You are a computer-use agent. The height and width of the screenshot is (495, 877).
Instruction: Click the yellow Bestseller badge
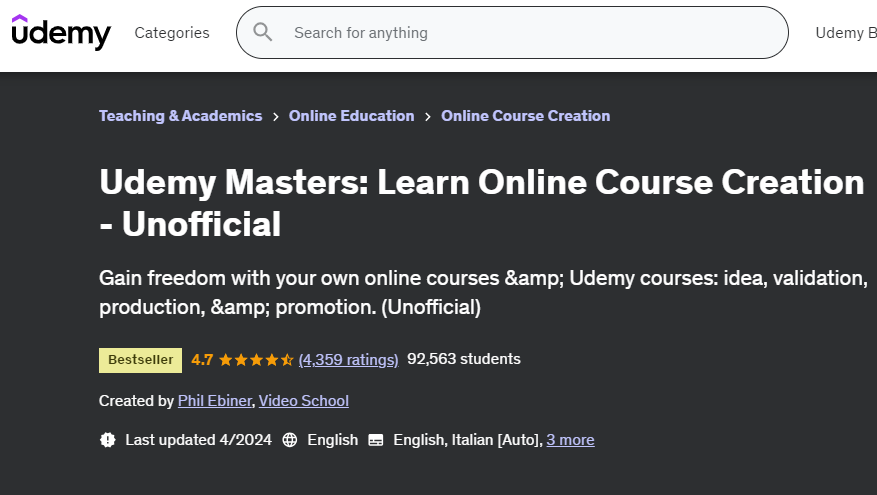(x=141, y=359)
